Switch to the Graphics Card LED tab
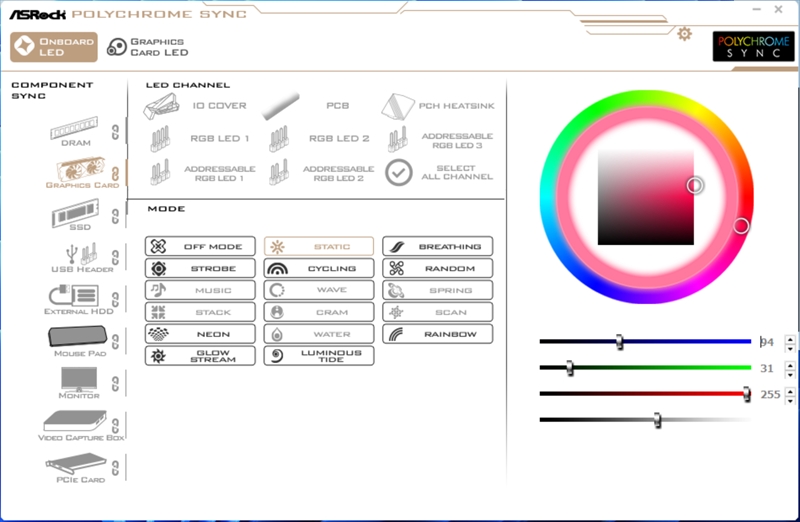 [147, 47]
